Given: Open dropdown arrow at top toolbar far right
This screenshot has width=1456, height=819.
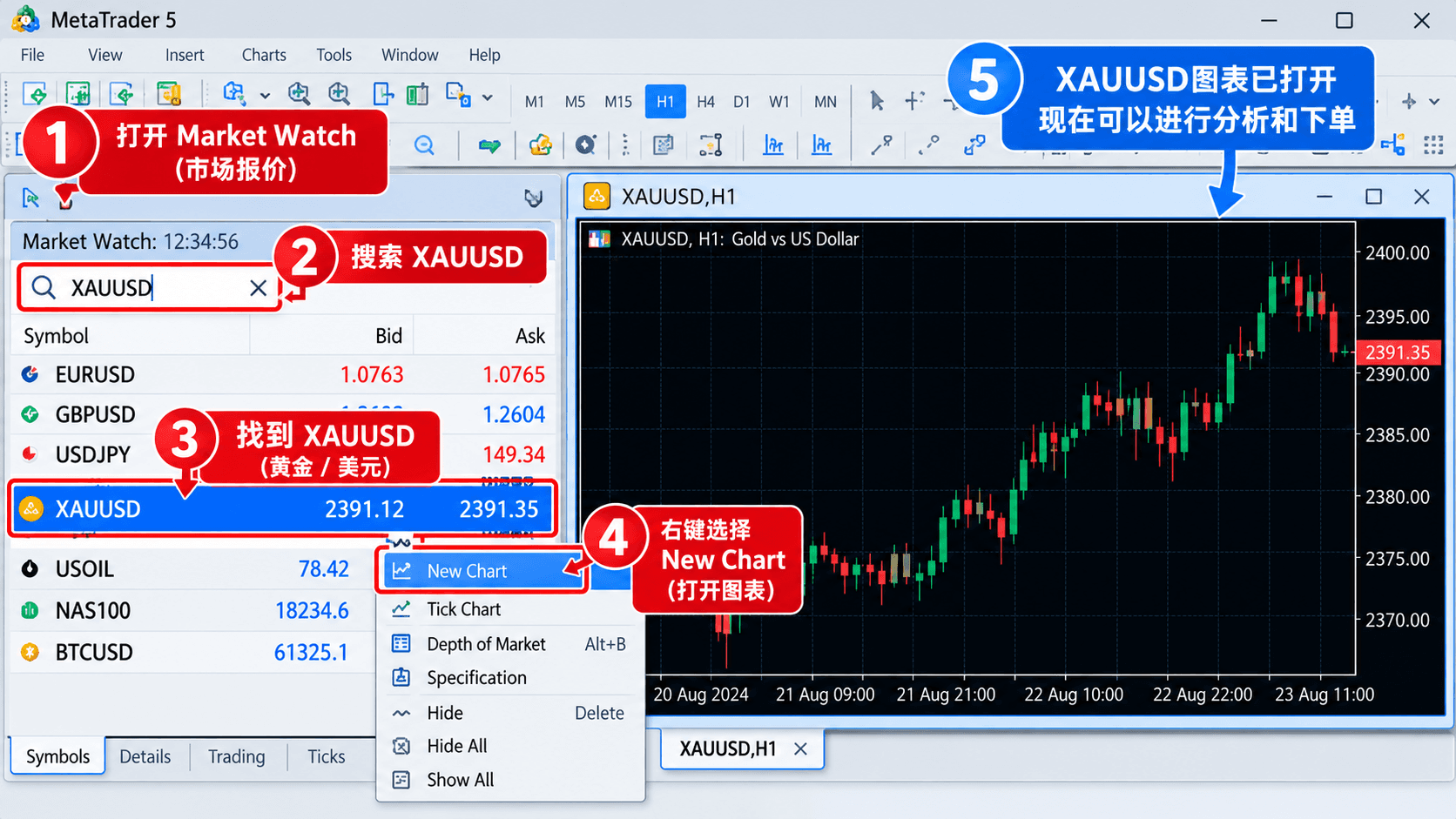Looking at the screenshot, I should tap(1434, 102).
